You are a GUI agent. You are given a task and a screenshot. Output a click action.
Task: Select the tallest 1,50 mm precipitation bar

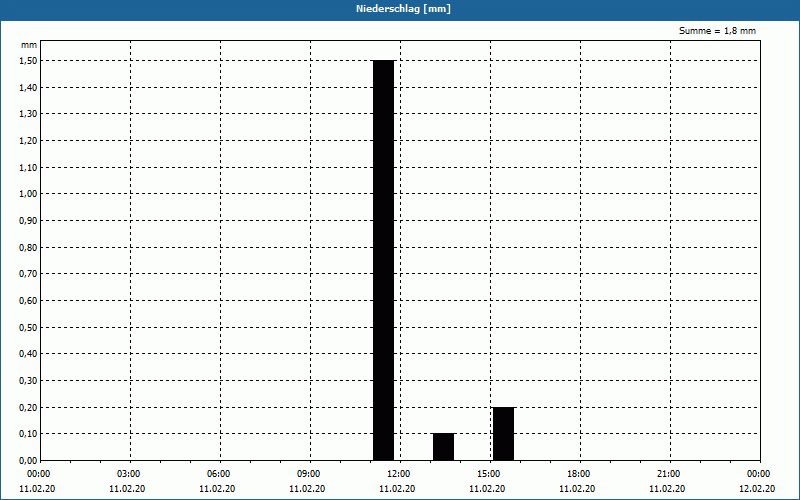(x=384, y=260)
